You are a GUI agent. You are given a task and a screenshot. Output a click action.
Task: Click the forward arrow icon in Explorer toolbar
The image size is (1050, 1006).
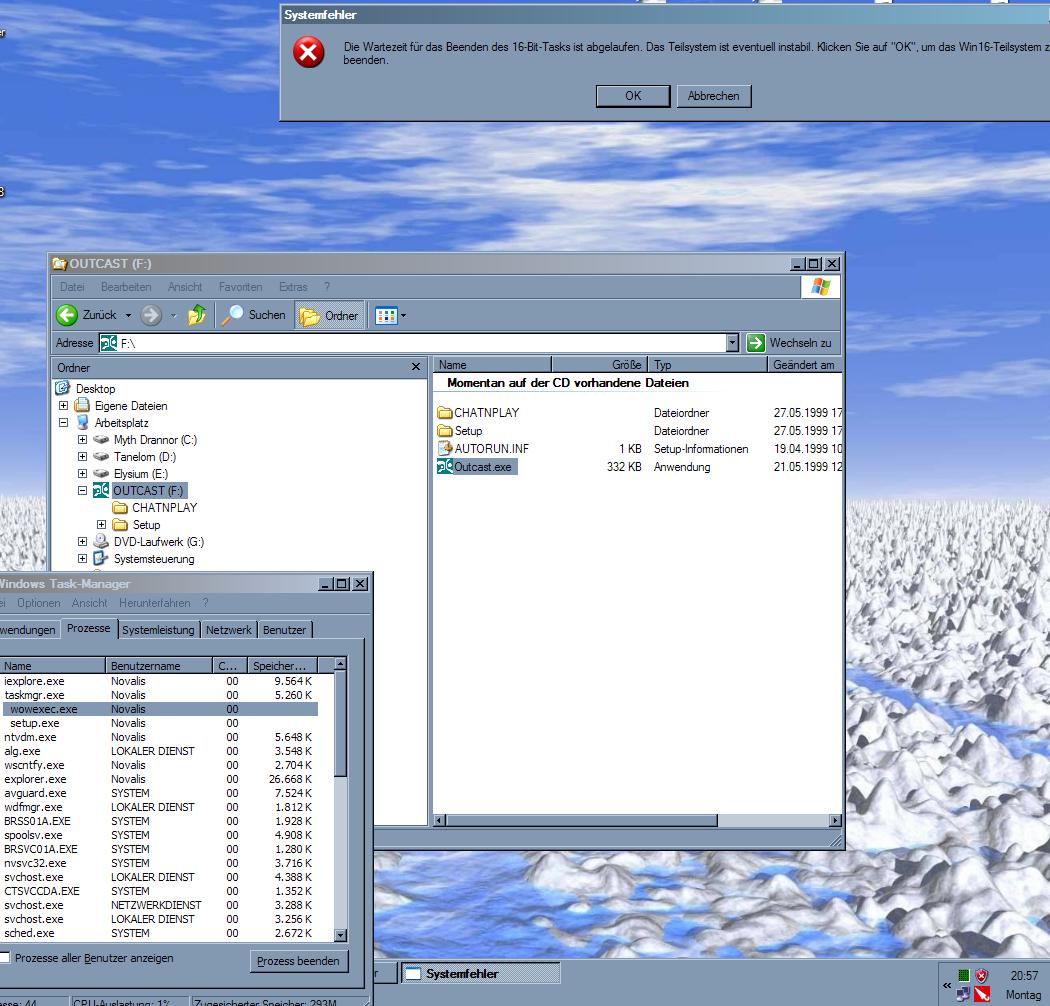(x=151, y=315)
